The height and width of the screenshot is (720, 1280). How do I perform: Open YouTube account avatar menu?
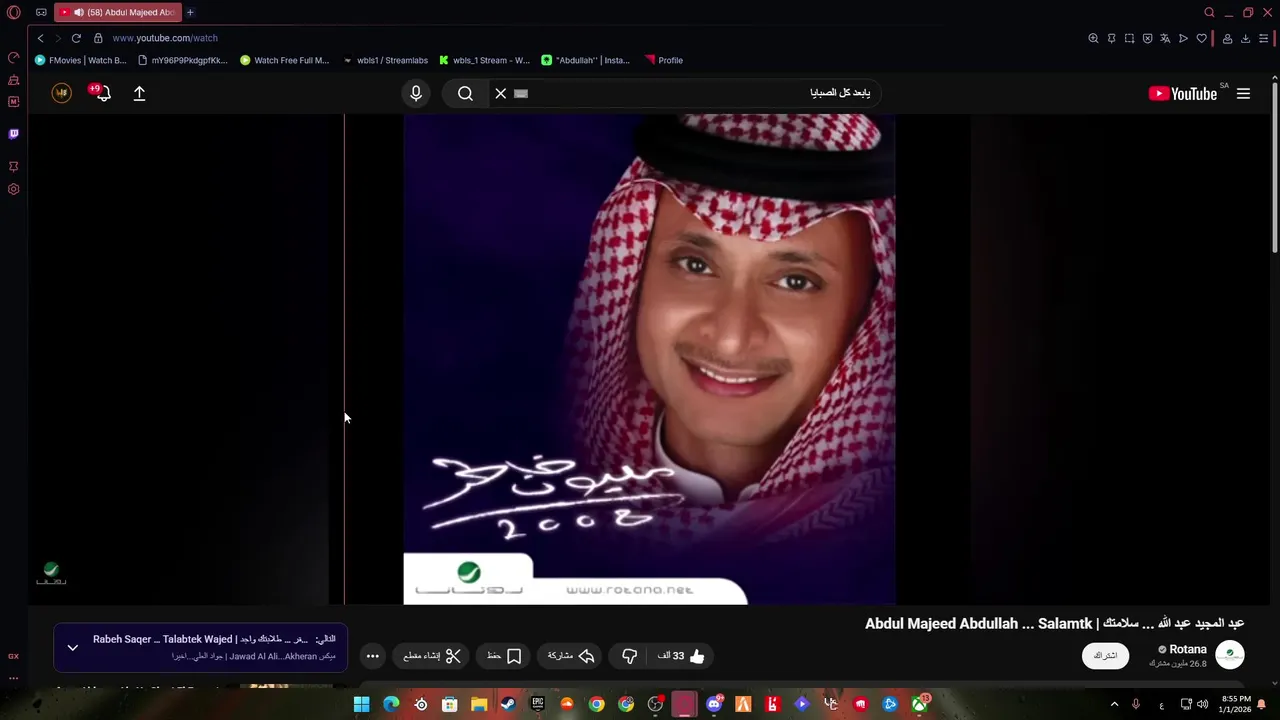click(62, 93)
